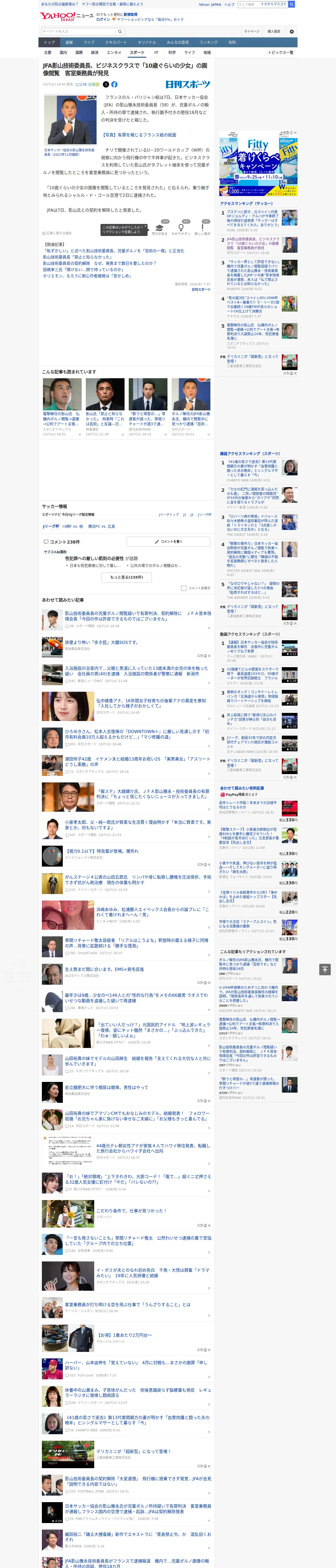
Task: Open the 横浜FC vs. 広島 match link
Action: (101, 527)
